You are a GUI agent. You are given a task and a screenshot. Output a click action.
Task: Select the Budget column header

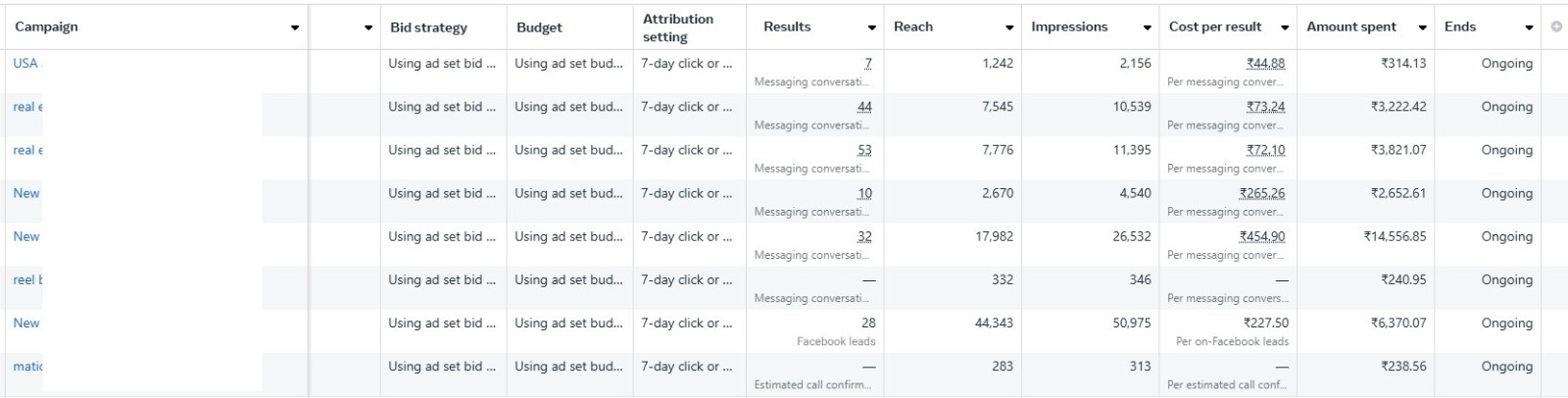539,27
